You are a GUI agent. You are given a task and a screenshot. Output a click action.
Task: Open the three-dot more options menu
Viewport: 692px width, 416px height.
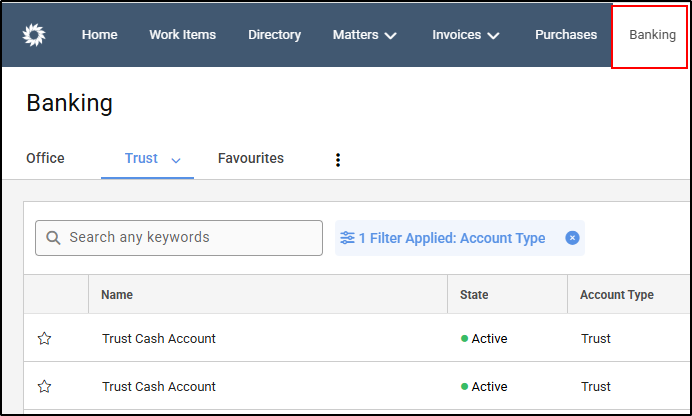(338, 160)
